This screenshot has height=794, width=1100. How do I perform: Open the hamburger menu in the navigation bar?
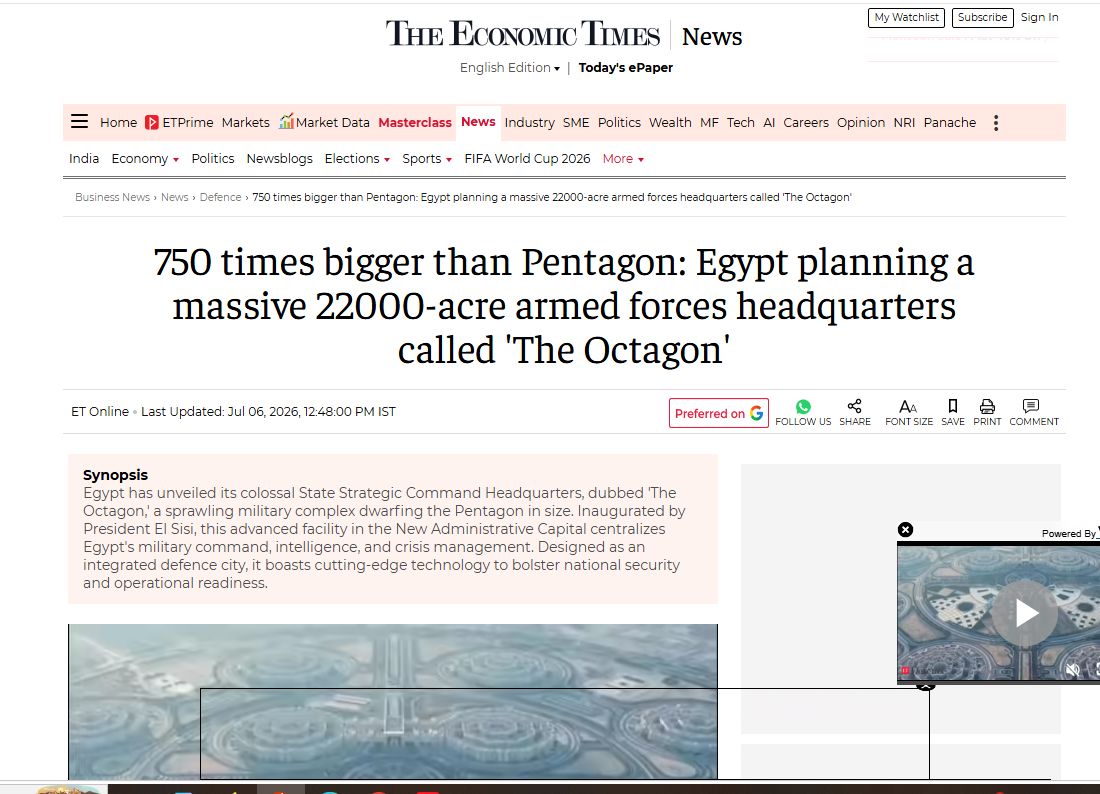tap(79, 122)
